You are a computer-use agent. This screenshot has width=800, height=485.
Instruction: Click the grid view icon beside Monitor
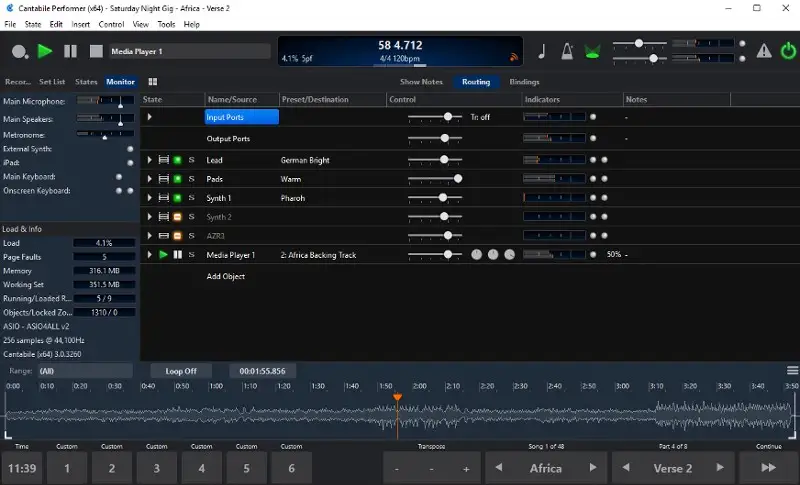[x=153, y=82]
